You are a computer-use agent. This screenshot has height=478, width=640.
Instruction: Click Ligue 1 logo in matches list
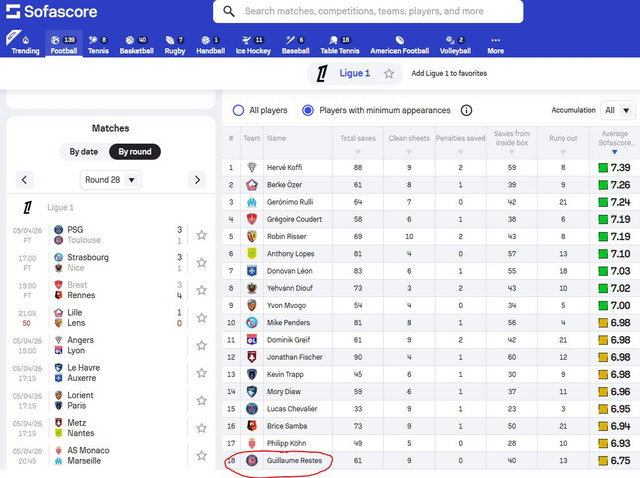[27, 207]
